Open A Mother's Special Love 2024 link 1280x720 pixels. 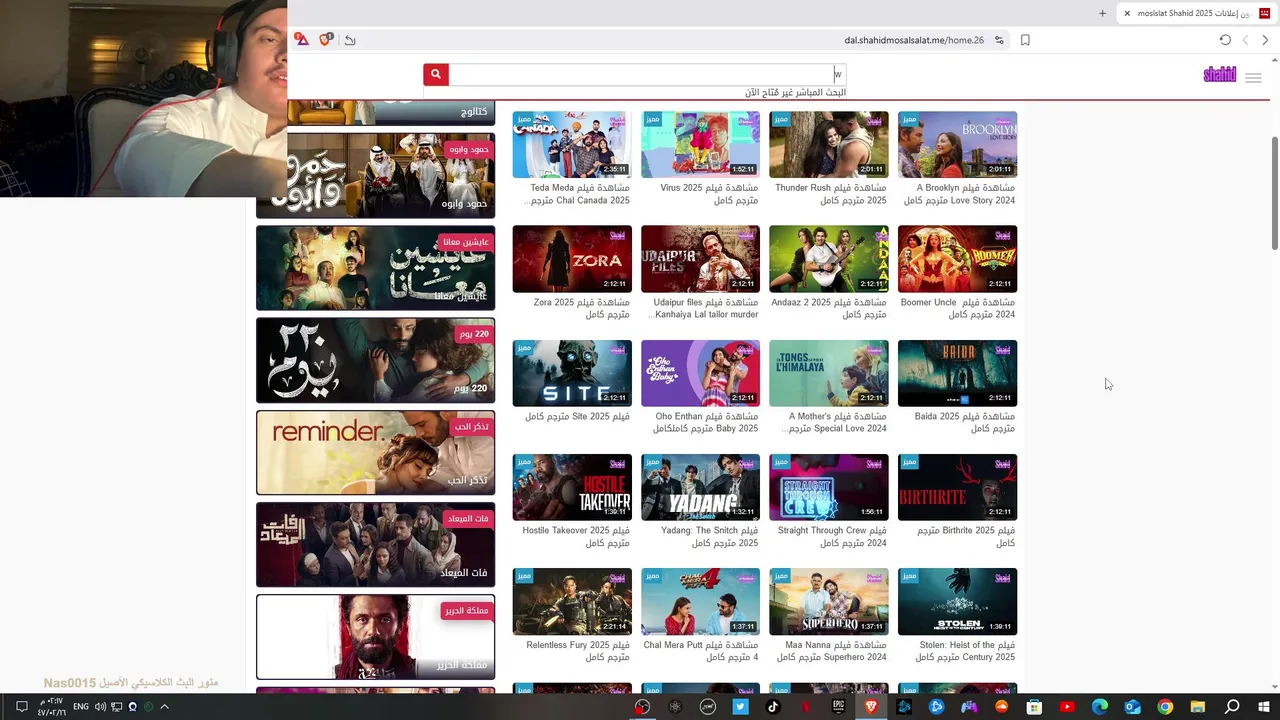click(x=836, y=422)
